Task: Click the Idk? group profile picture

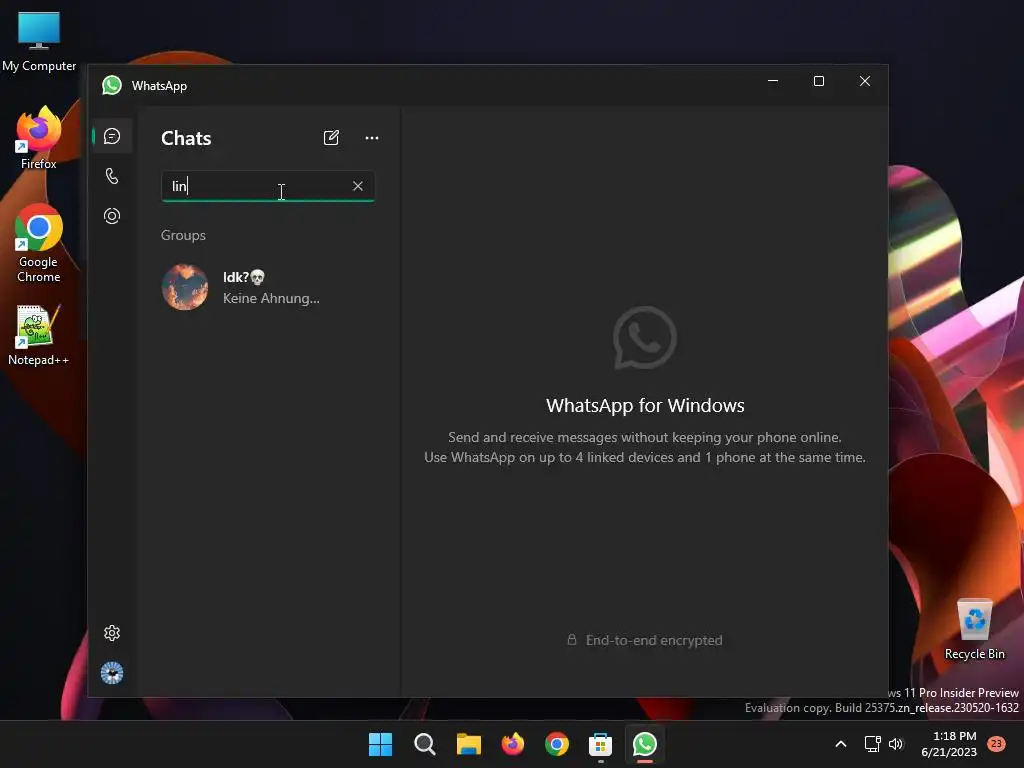Action: [185, 287]
